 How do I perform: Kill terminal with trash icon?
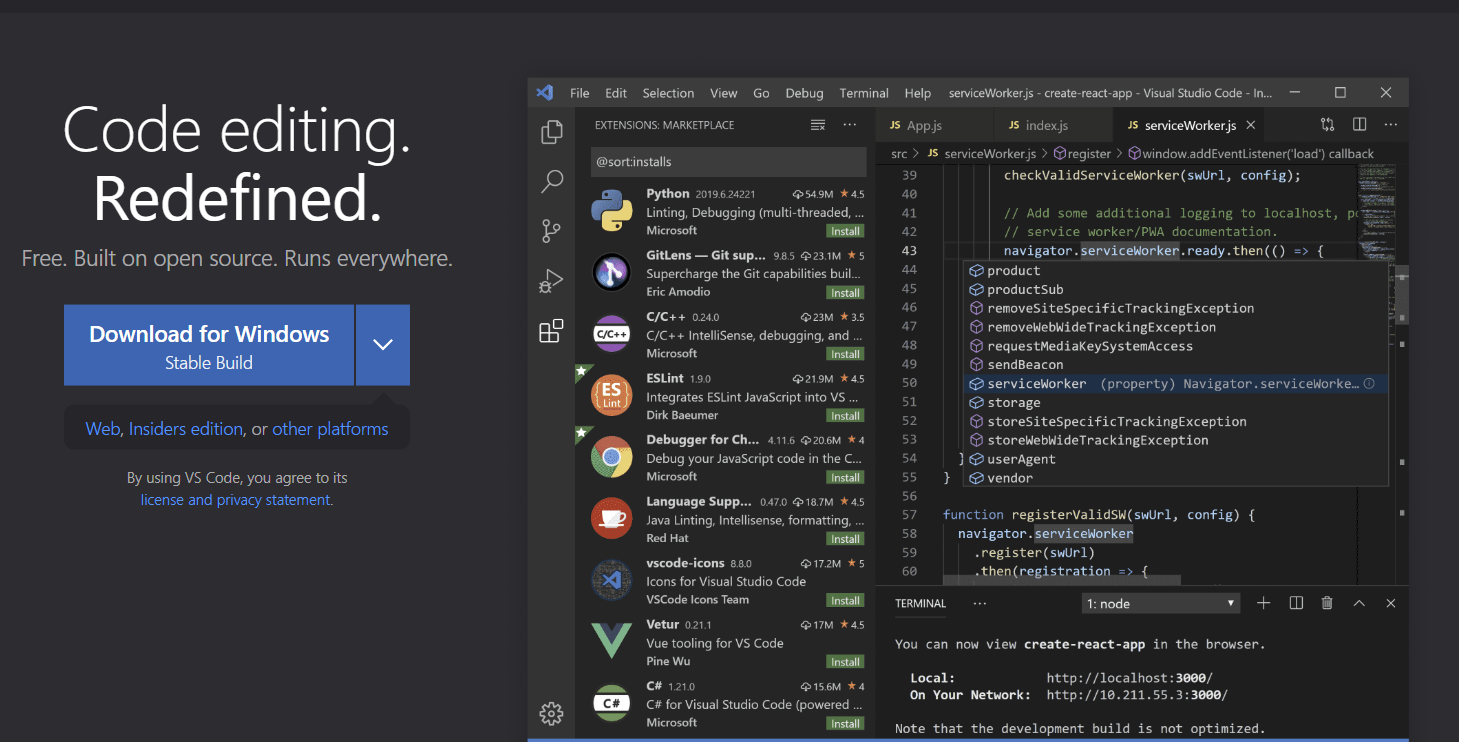(1327, 603)
